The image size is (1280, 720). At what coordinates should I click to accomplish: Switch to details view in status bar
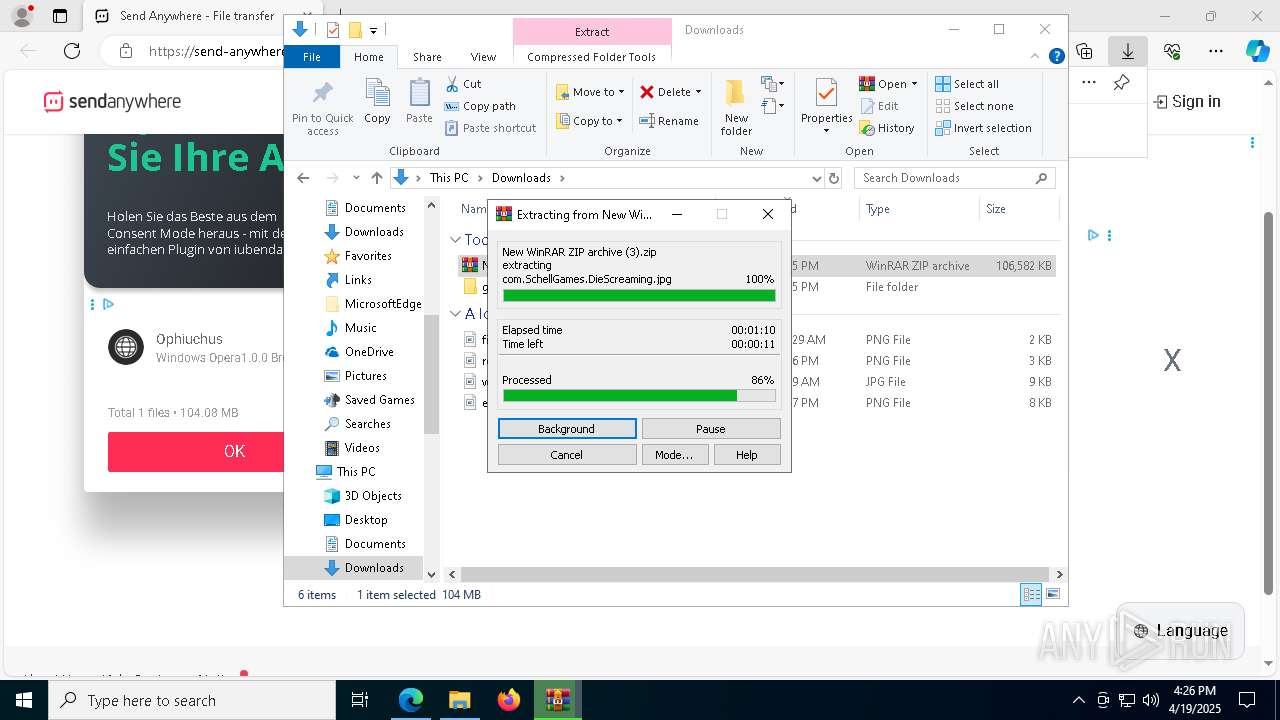(x=1031, y=594)
